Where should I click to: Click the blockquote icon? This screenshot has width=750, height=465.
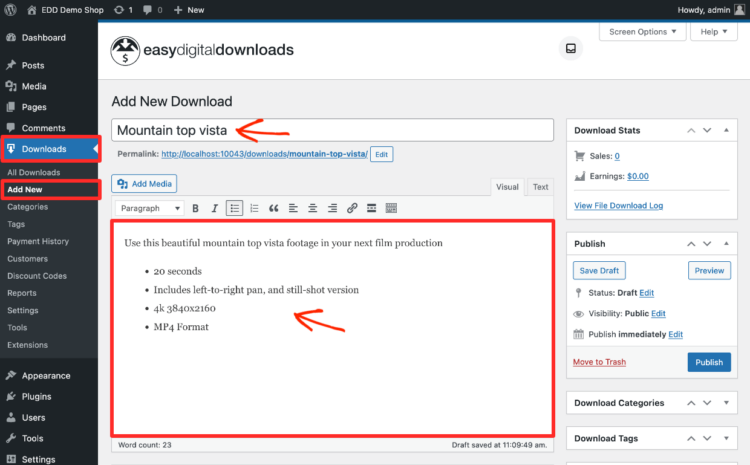pos(273,208)
